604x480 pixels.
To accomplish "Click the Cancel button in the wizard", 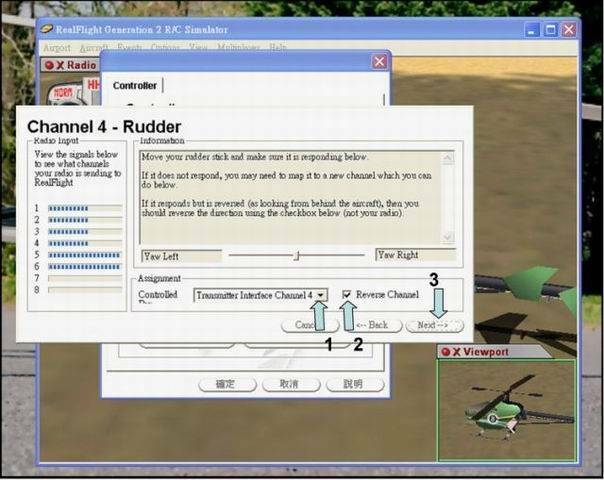I will [310, 325].
